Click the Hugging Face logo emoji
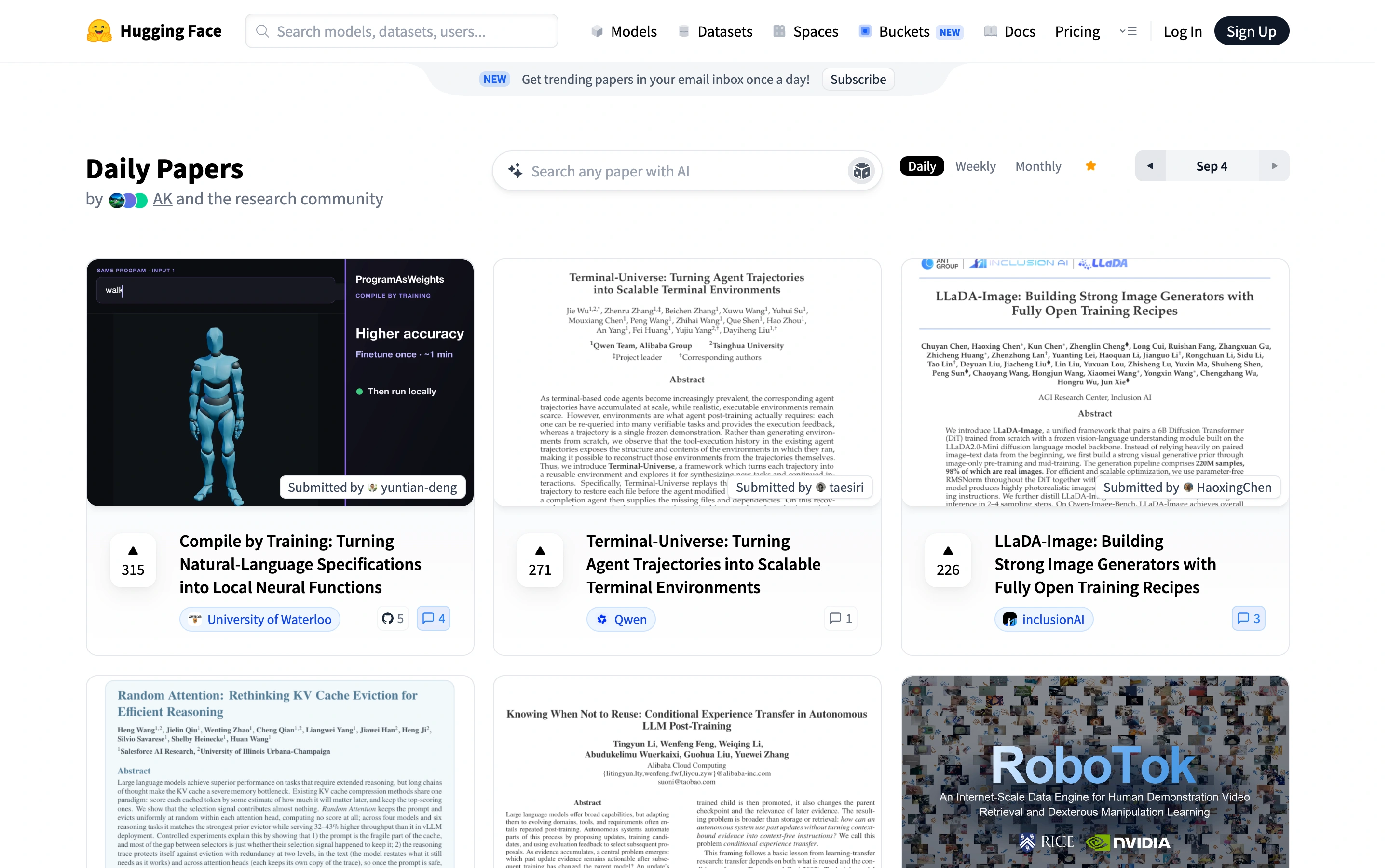The height and width of the screenshot is (868, 1389). point(99,31)
